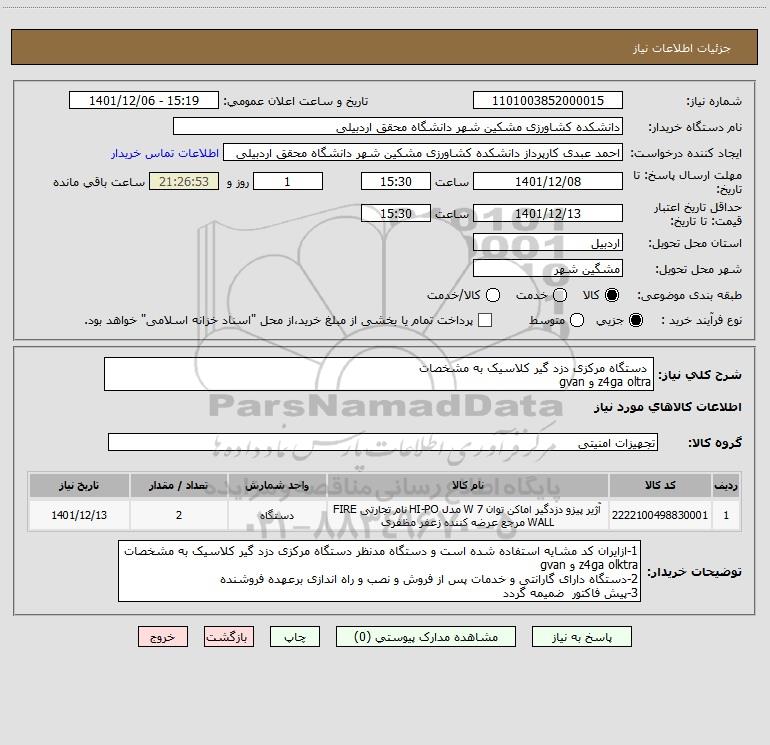Click the need number field 1101003852000015
The height and width of the screenshot is (745, 770).
[x=548, y=101]
